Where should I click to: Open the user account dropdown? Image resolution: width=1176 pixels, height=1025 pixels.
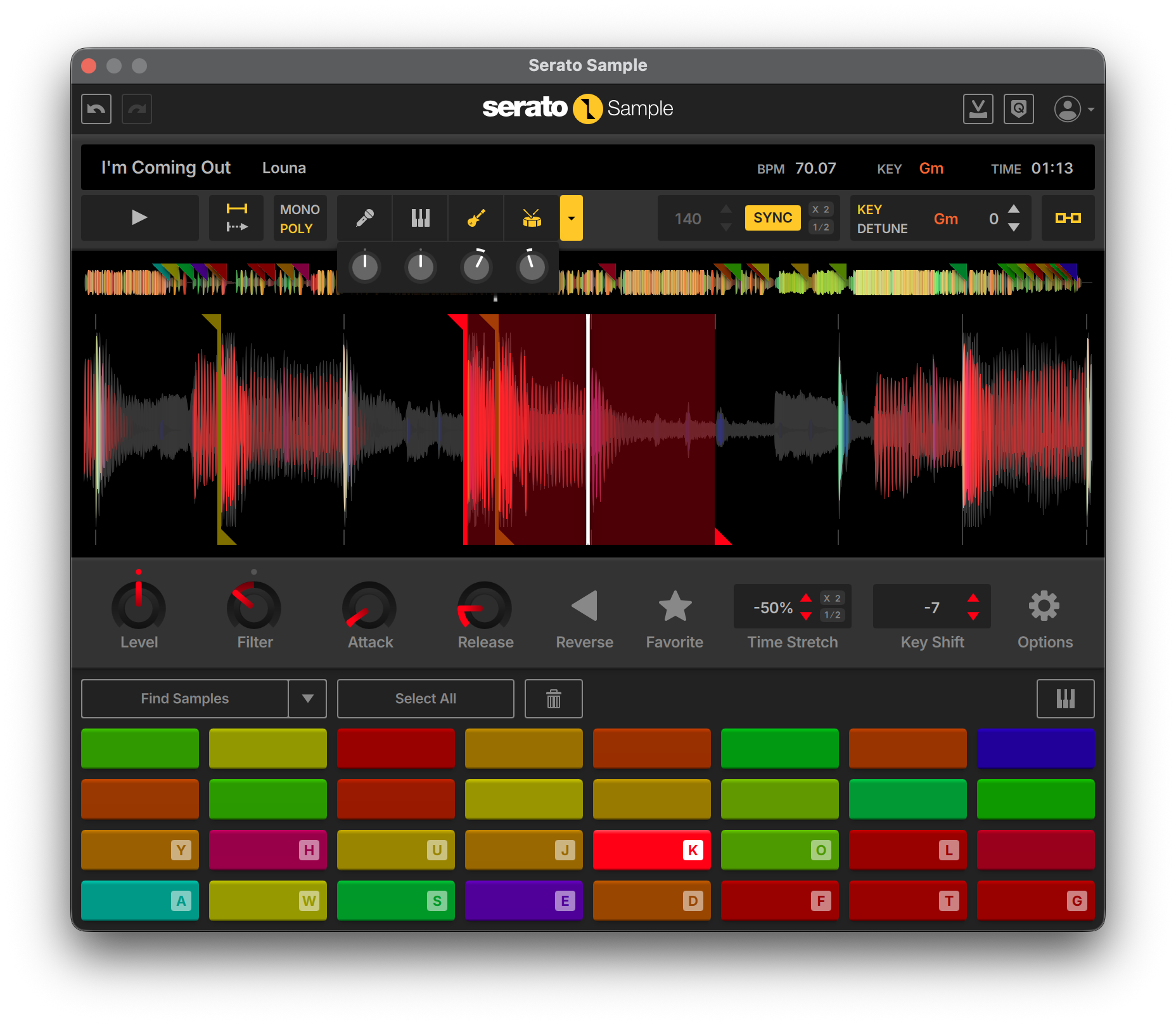point(1072,108)
